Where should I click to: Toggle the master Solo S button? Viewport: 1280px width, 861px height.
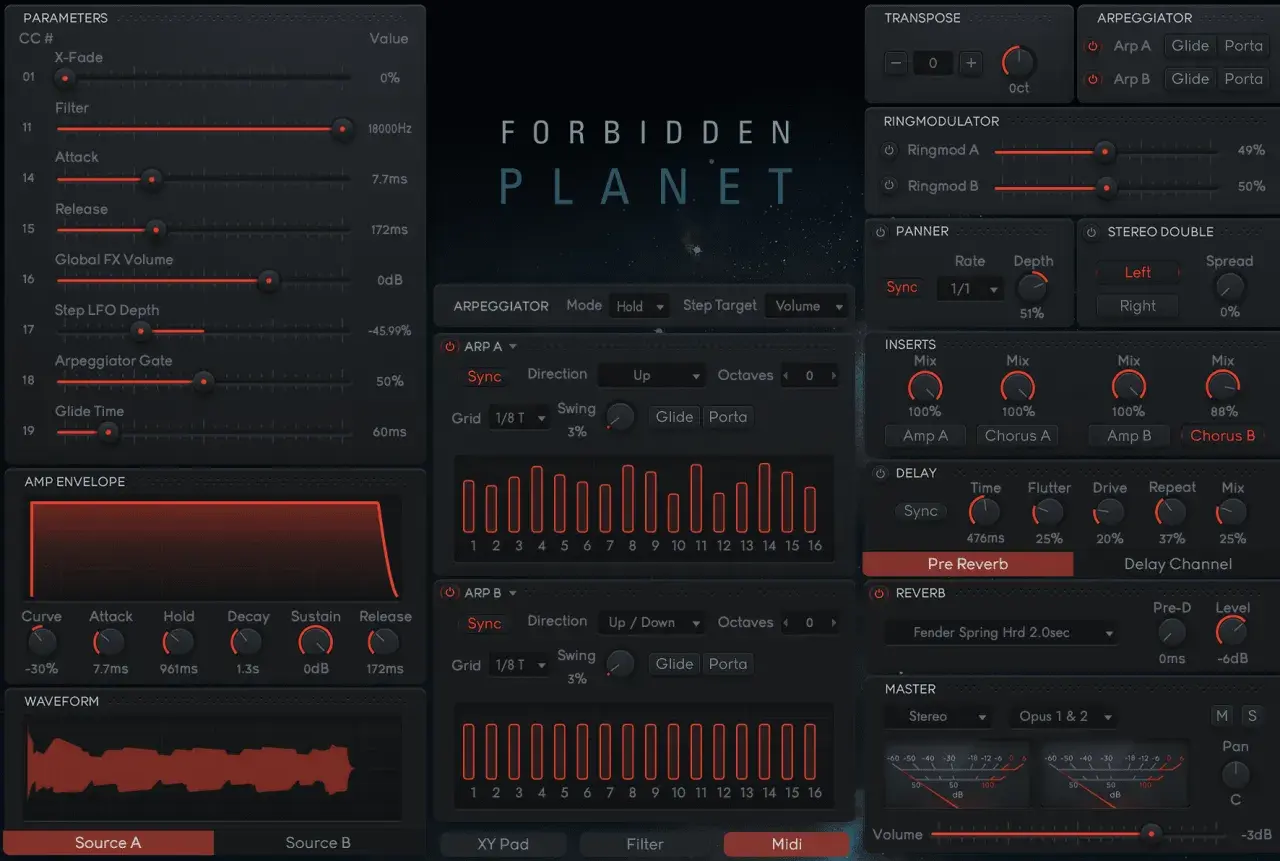pyautogui.click(x=1251, y=716)
